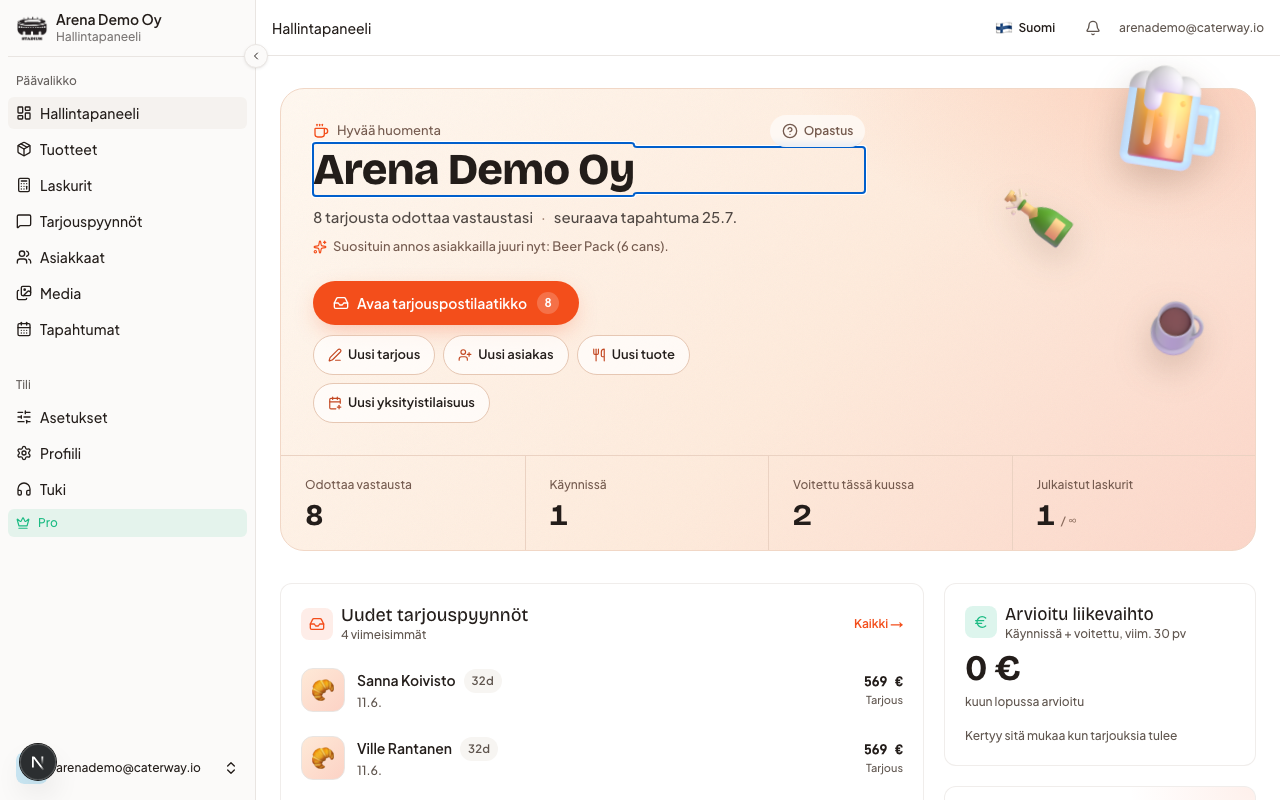Click the Voitettu tässä kuussa stat
Image resolution: width=1280 pixels, height=800 pixels.
click(890, 503)
